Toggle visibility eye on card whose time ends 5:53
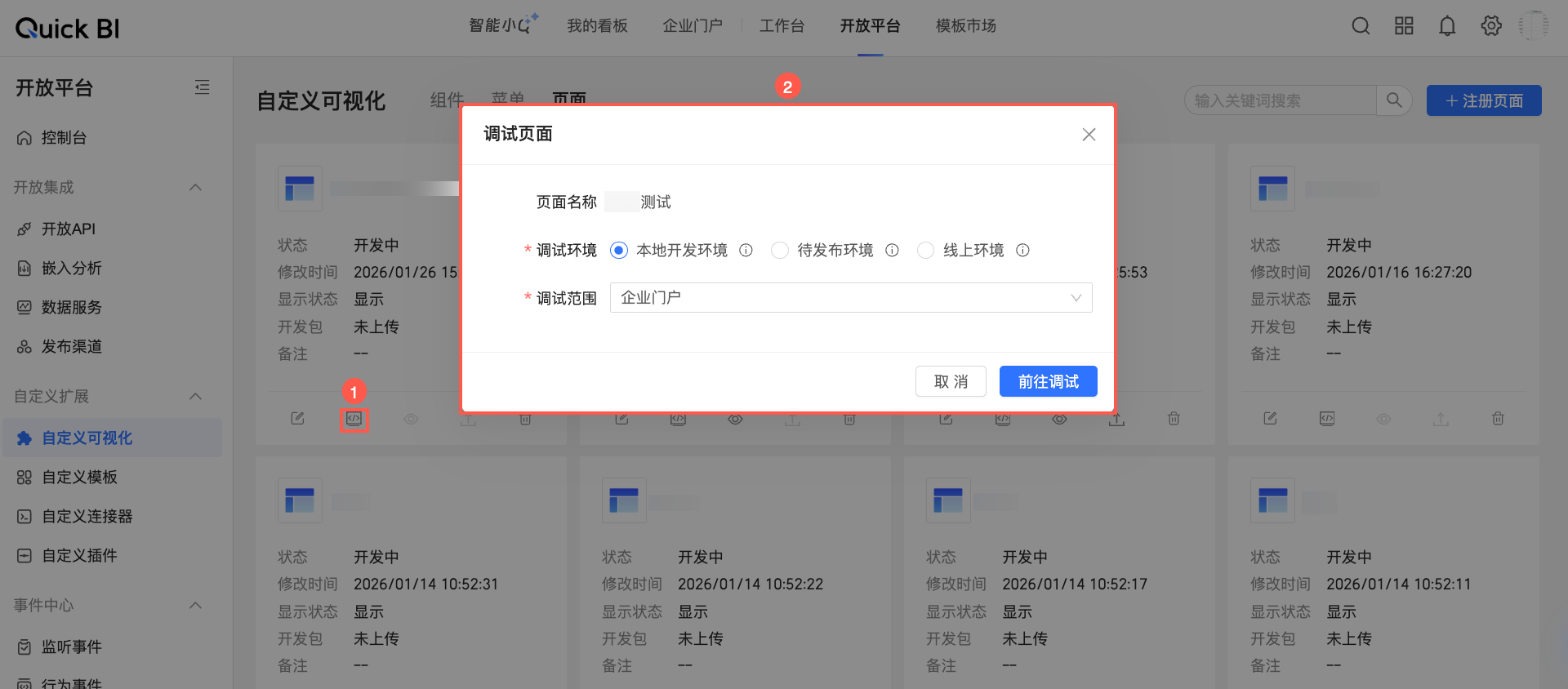 tap(1059, 419)
